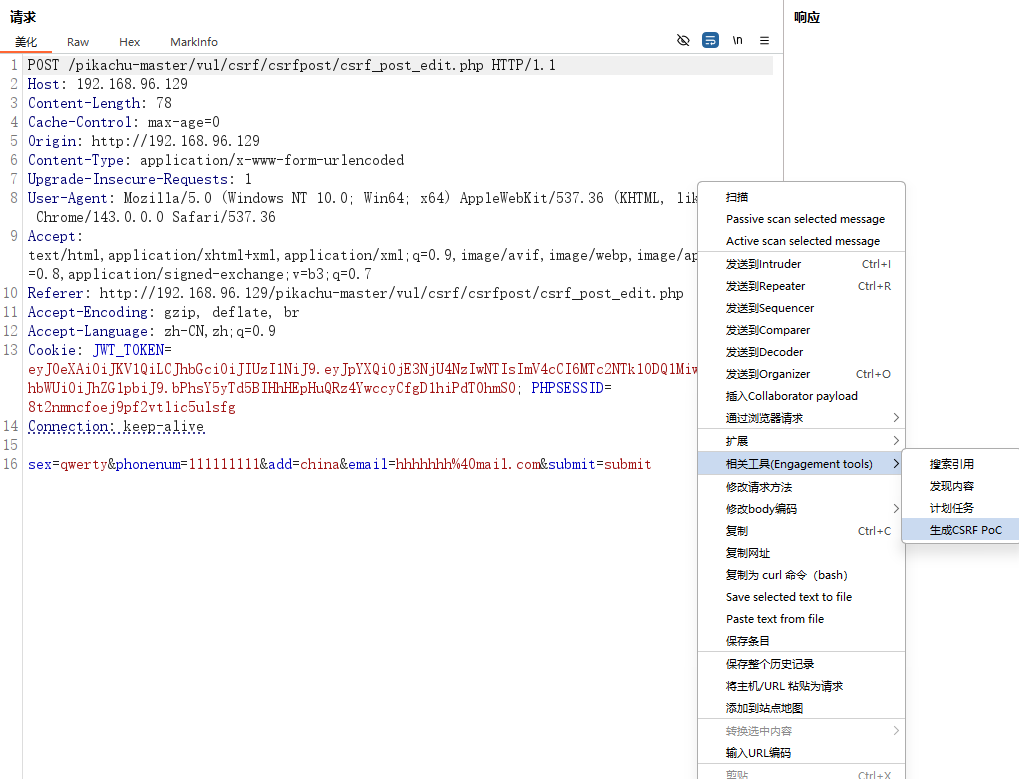Image resolution: width=1019 pixels, height=779 pixels.
Task: Click the Connection: keep-alive header
Action: click(x=116, y=426)
